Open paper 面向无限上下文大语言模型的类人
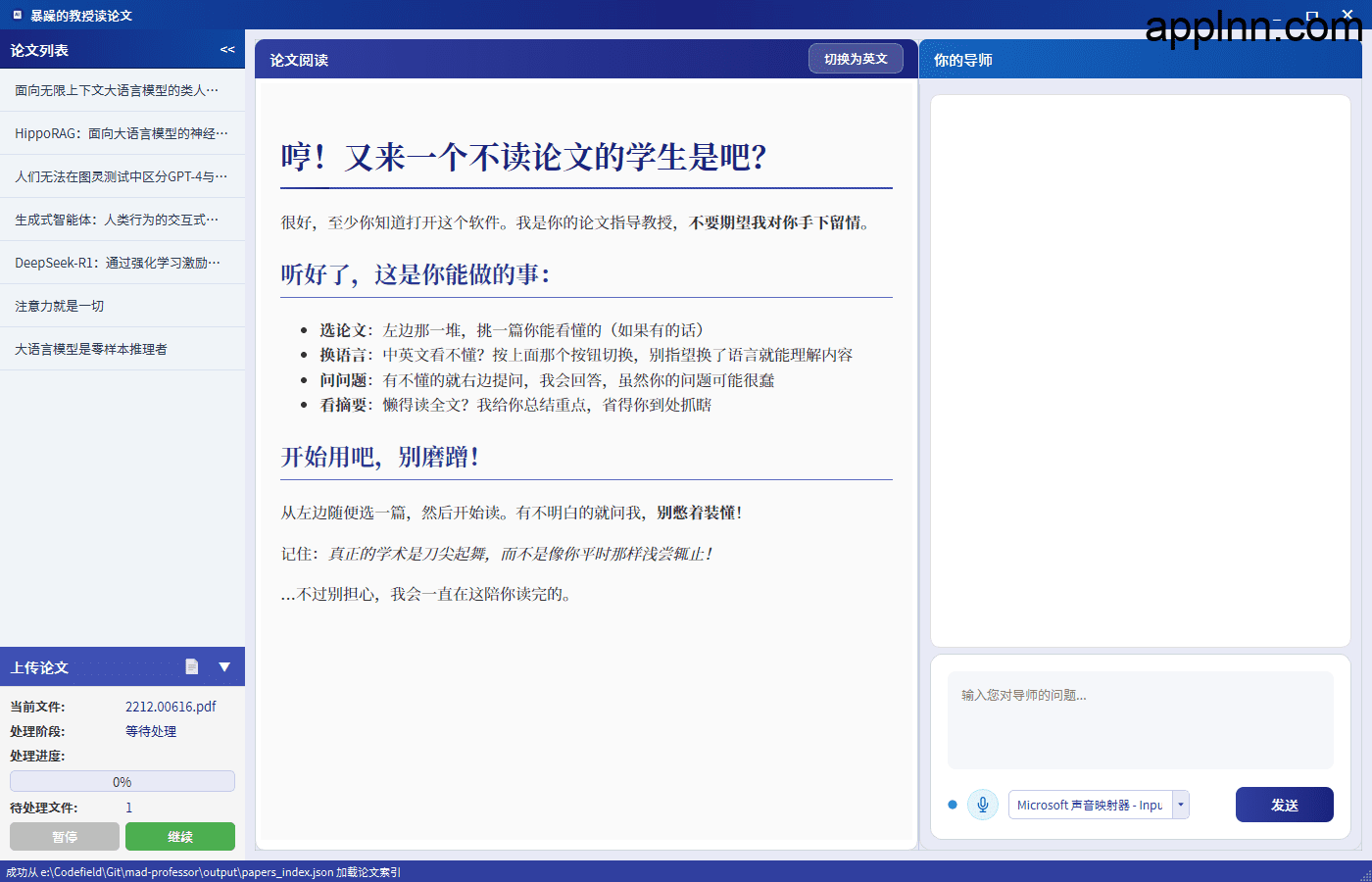Viewport: 1372px width, 882px height. (x=122, y=90)
